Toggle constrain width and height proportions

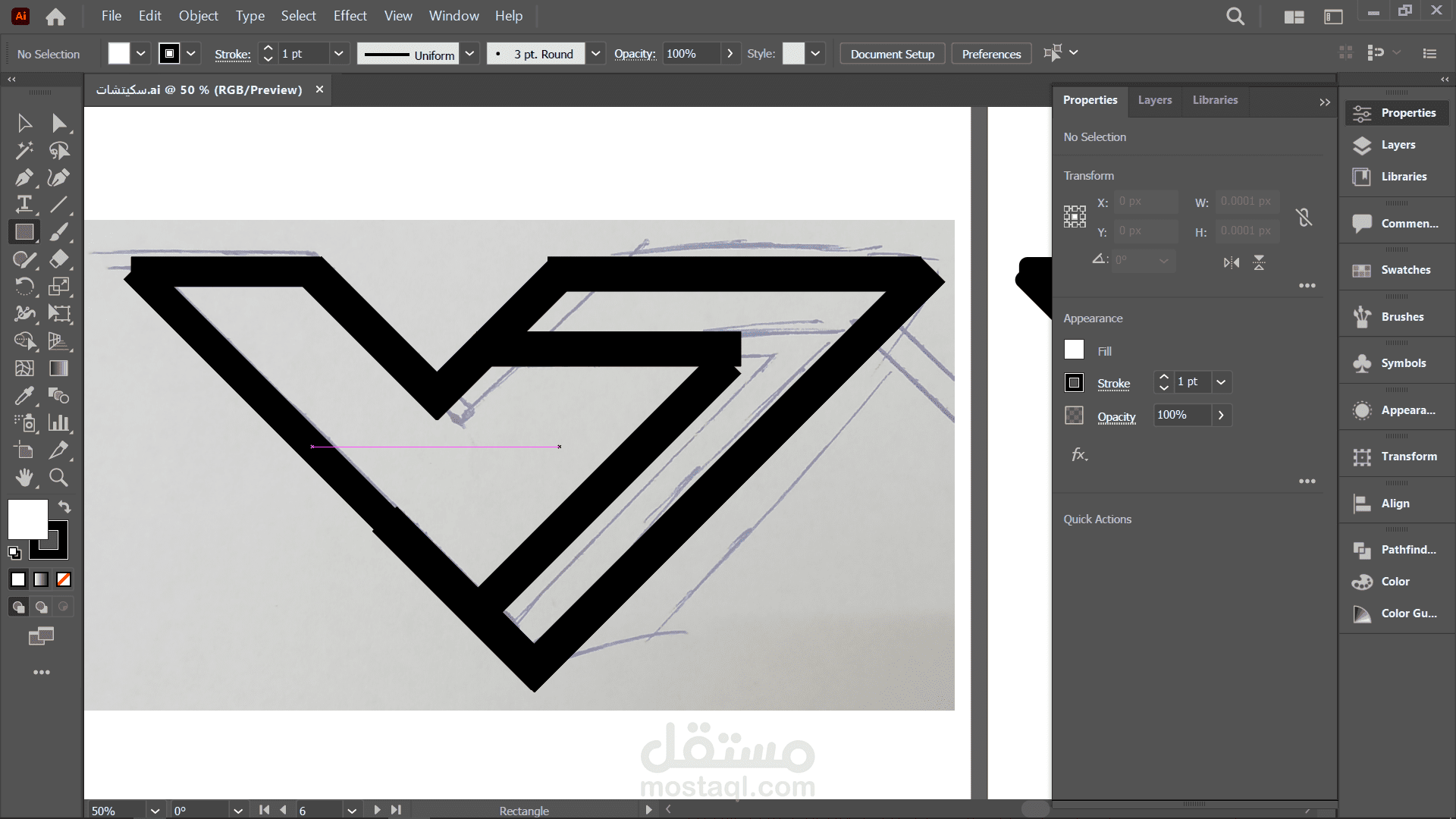1304,218
